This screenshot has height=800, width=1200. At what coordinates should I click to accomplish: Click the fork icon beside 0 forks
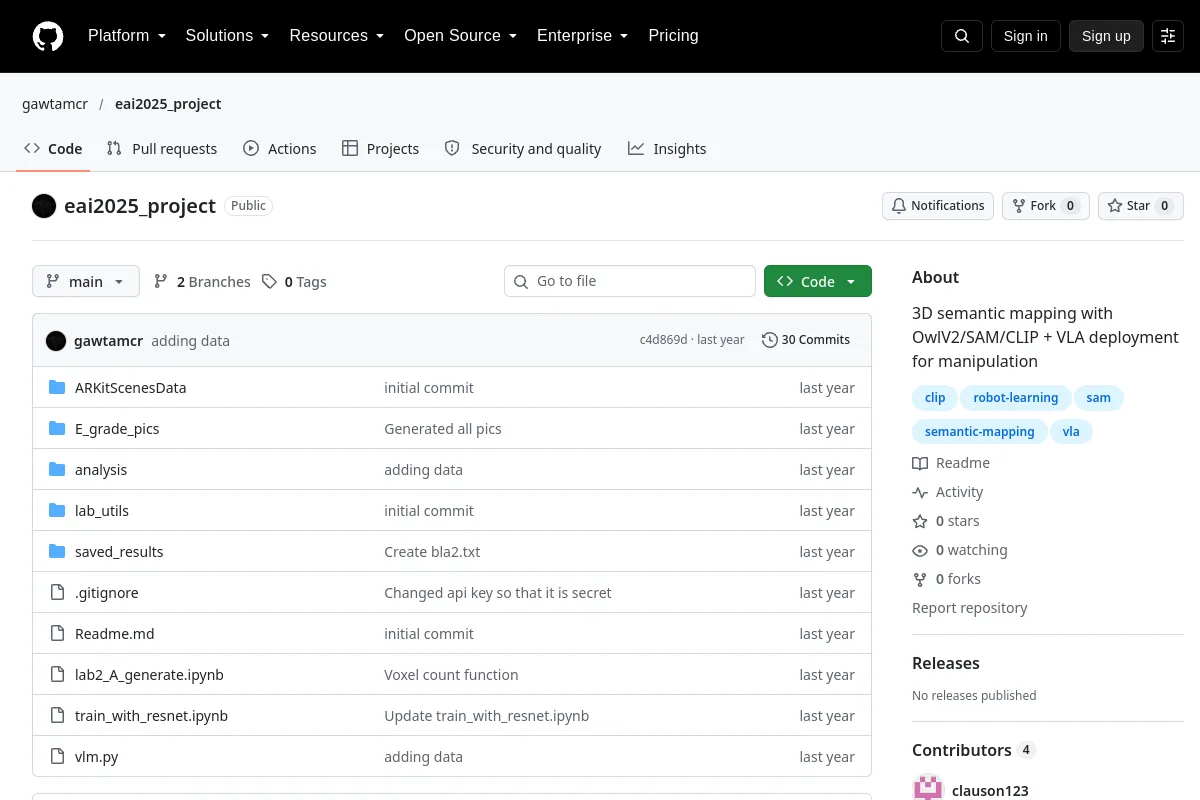tap(920, 579)
